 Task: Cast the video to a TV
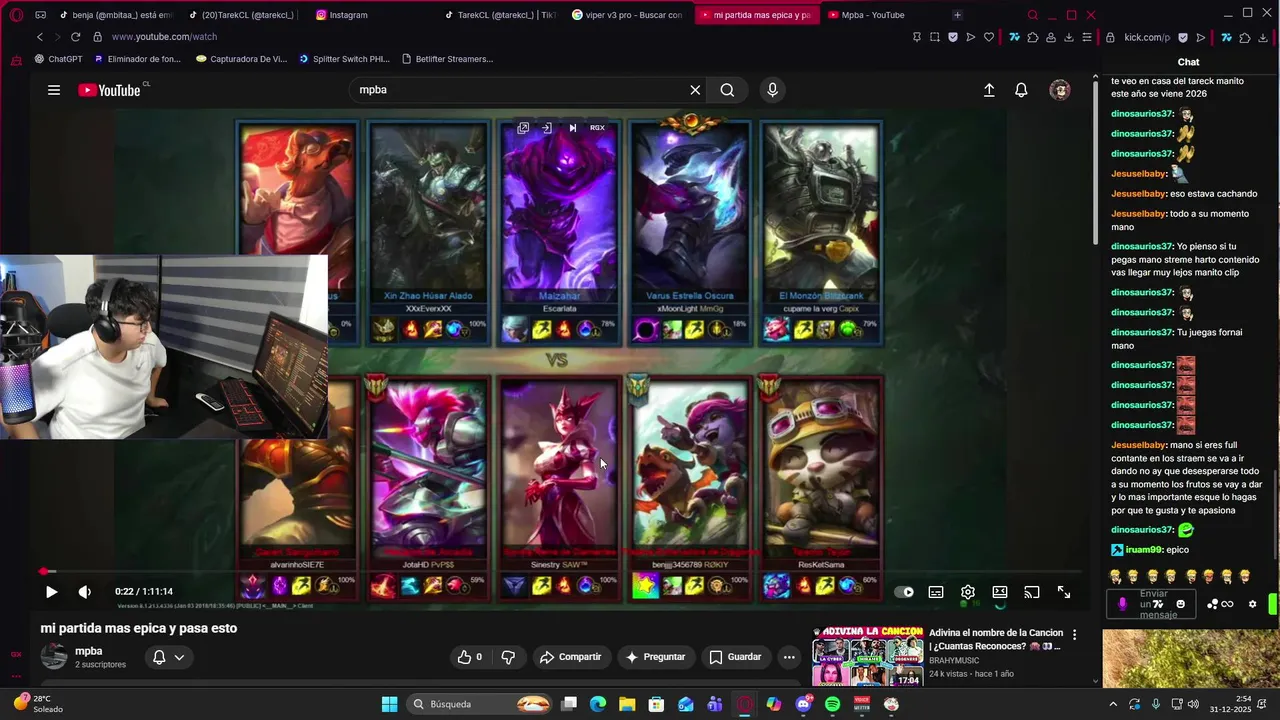(1032, 592)
